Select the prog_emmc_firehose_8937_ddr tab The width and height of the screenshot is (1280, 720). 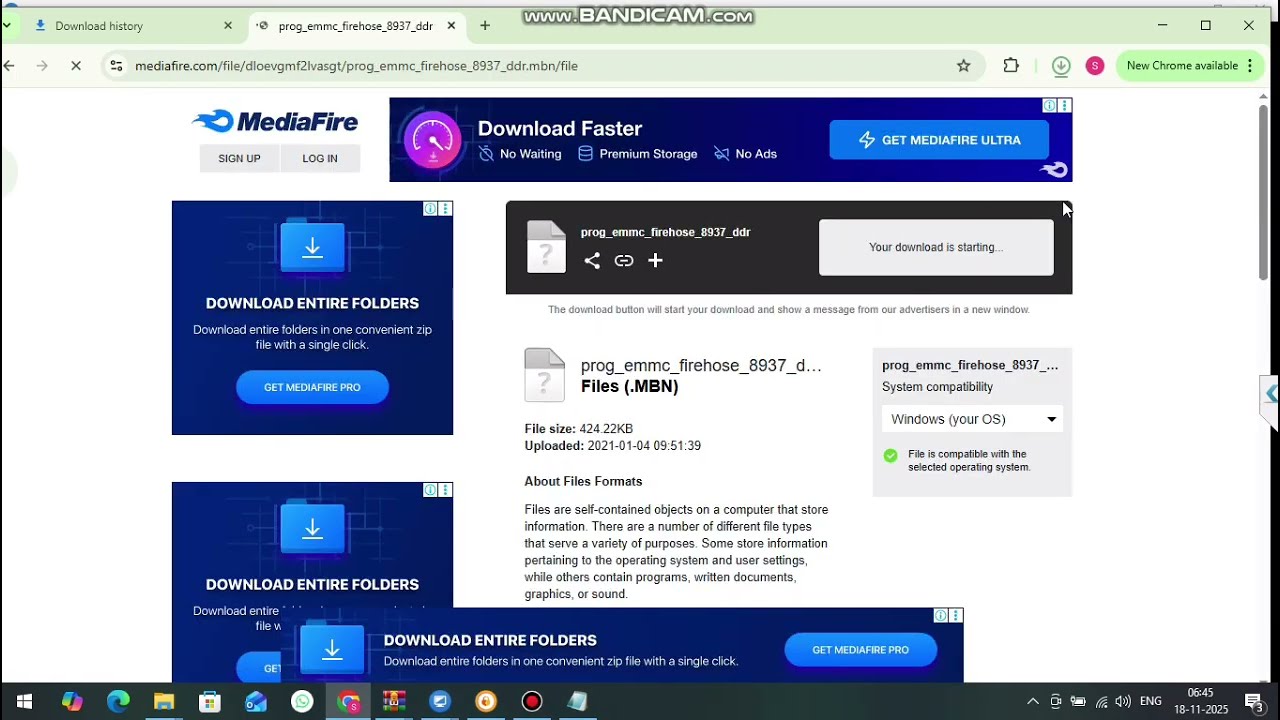[356, 26]
